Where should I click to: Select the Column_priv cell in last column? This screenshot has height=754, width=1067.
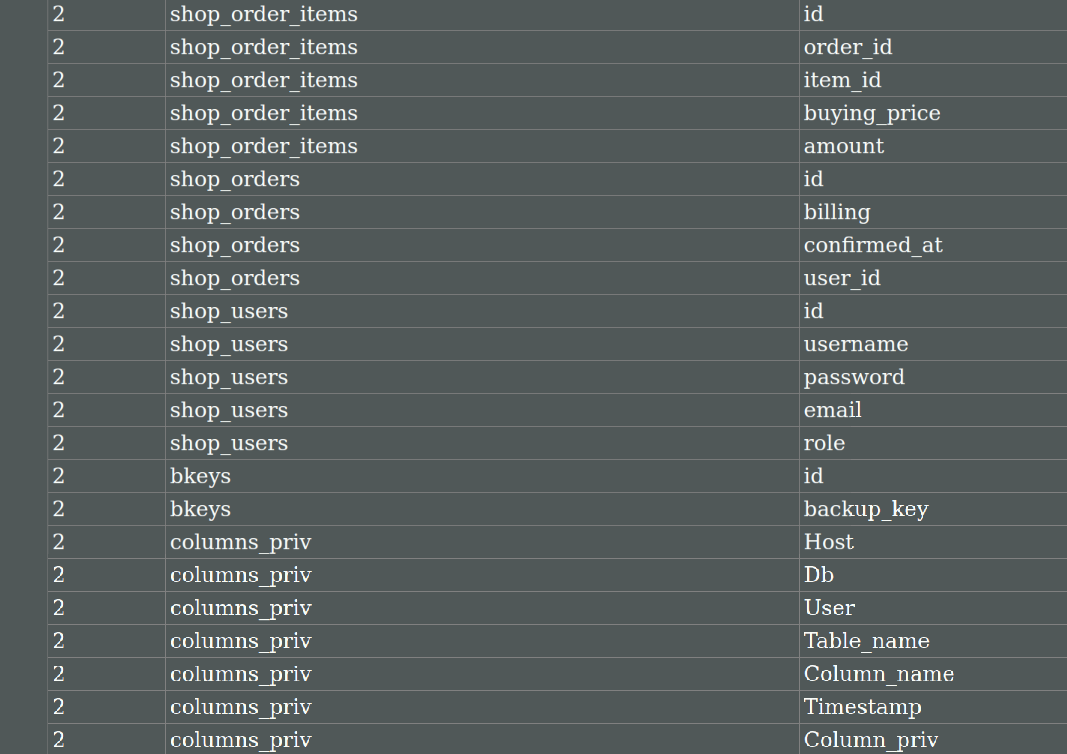coord(871,740)
